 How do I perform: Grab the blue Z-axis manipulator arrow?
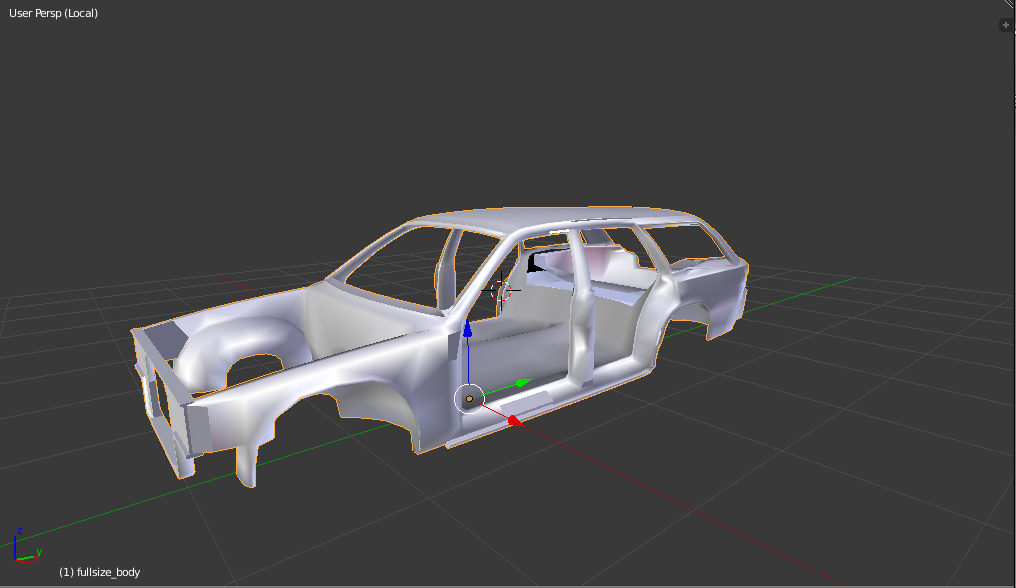467,329
